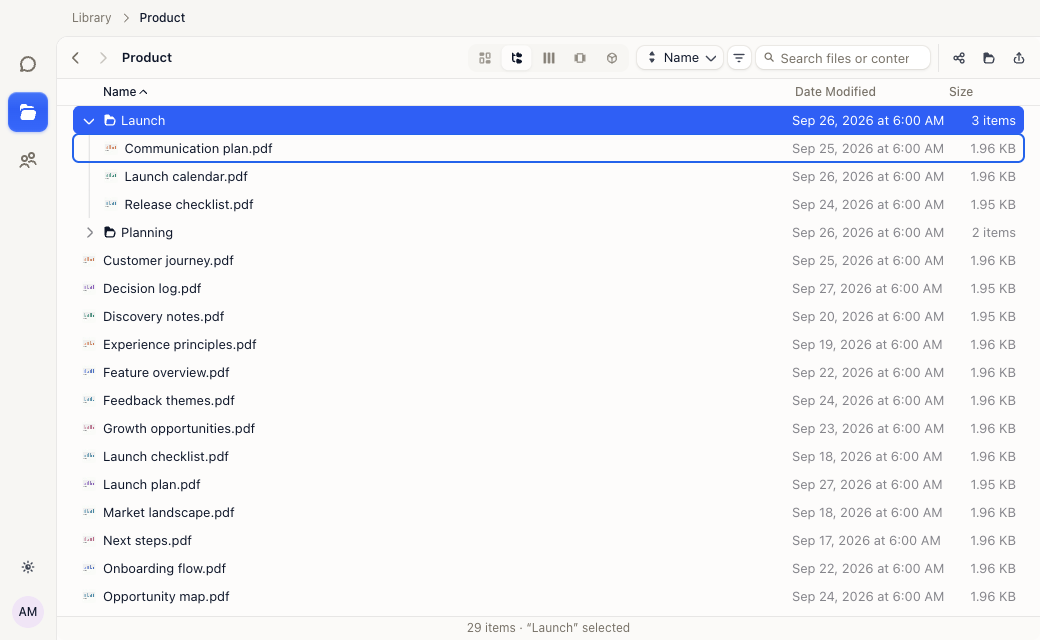Click the Planning folder icon
Screen dimensions: 1040x640
(110, 233)
